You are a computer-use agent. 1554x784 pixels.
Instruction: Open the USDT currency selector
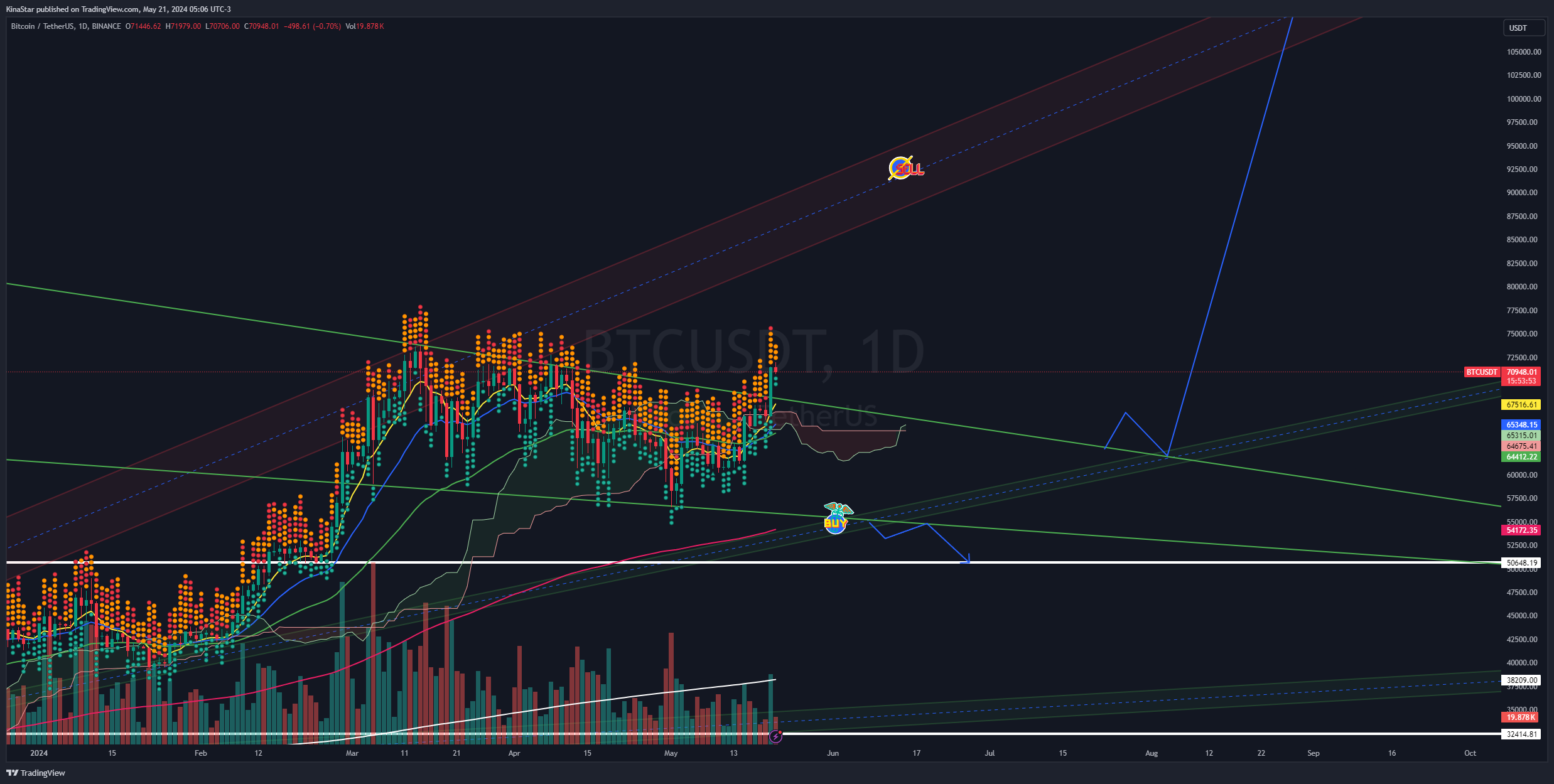[1523, 28]
